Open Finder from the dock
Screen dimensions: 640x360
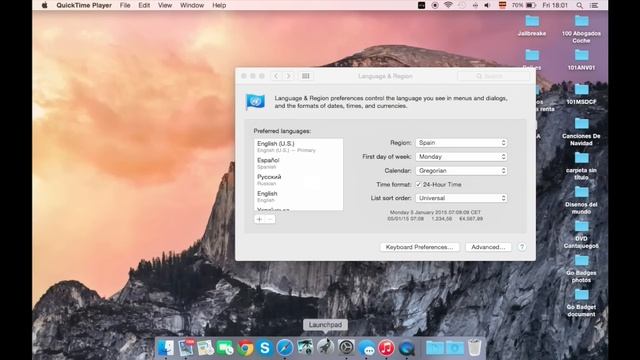tap(166, 348)
